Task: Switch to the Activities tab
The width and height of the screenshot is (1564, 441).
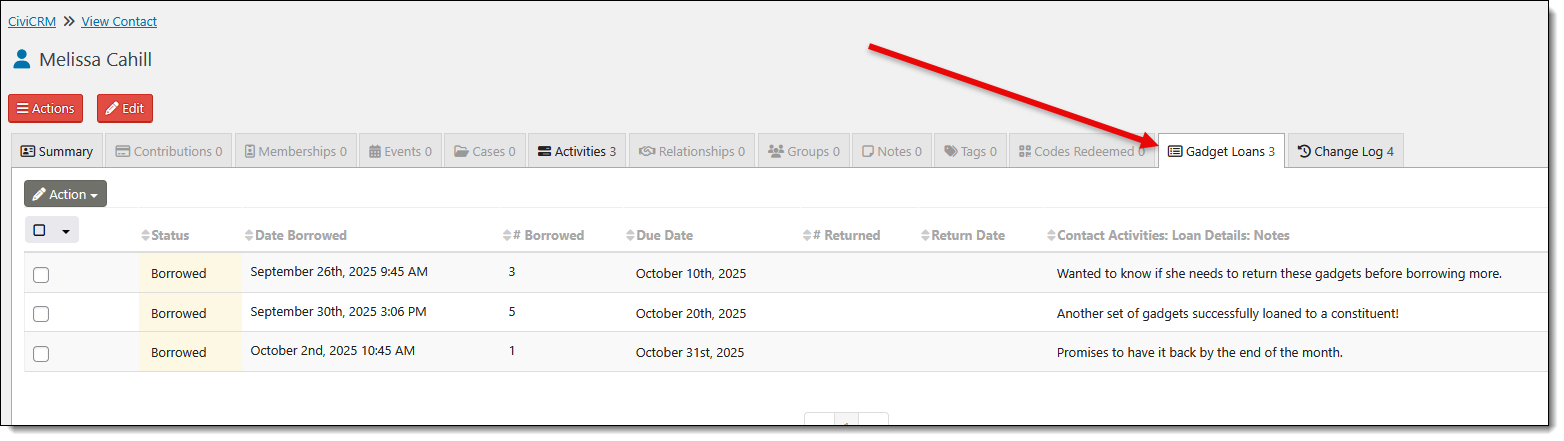Action: pyautogui.click(x=577, y=152)
